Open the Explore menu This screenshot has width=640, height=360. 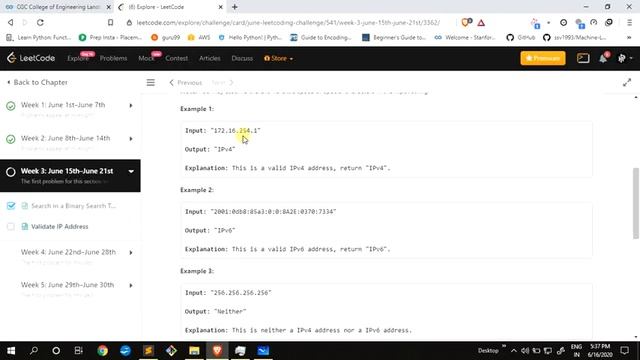(78, 58)
